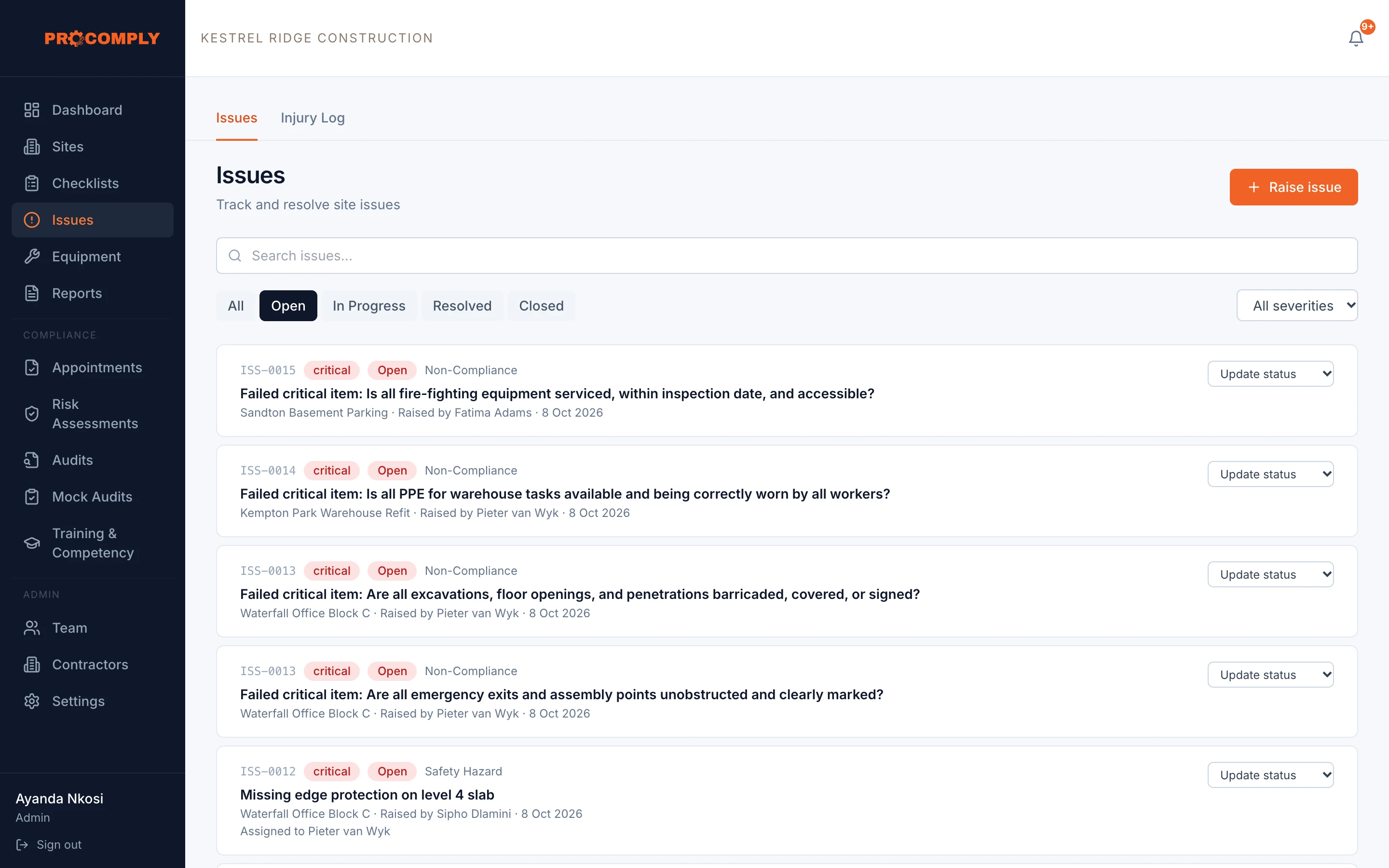Click the Sites building icon
1389x868 pixels.
click(31, 147)
